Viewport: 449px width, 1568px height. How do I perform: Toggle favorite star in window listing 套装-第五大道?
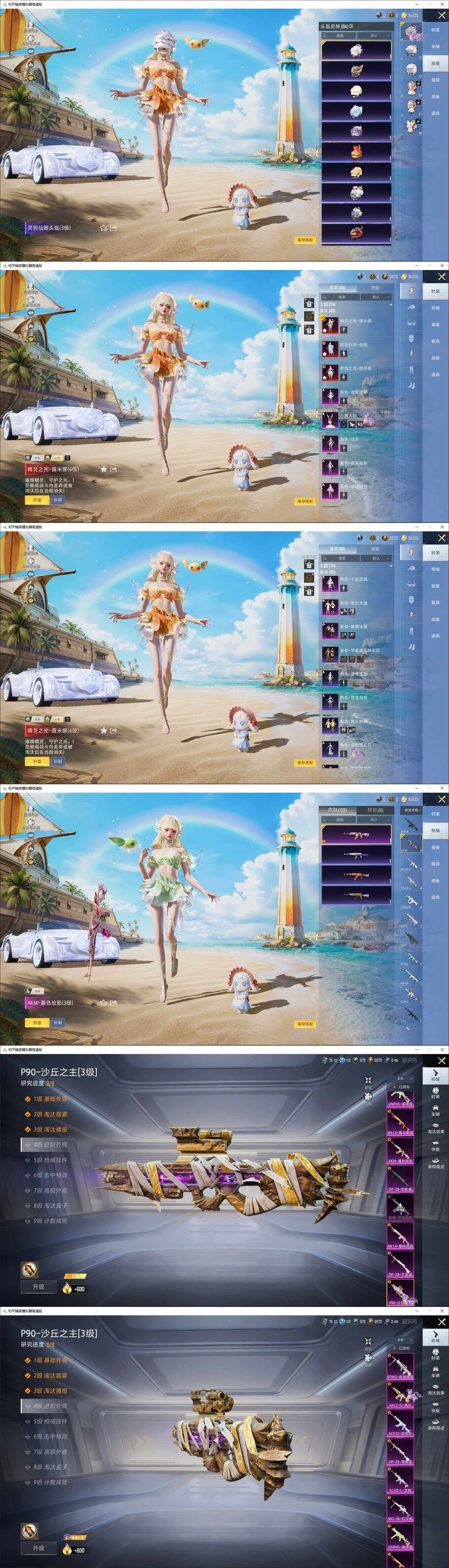tap(103, 730)
